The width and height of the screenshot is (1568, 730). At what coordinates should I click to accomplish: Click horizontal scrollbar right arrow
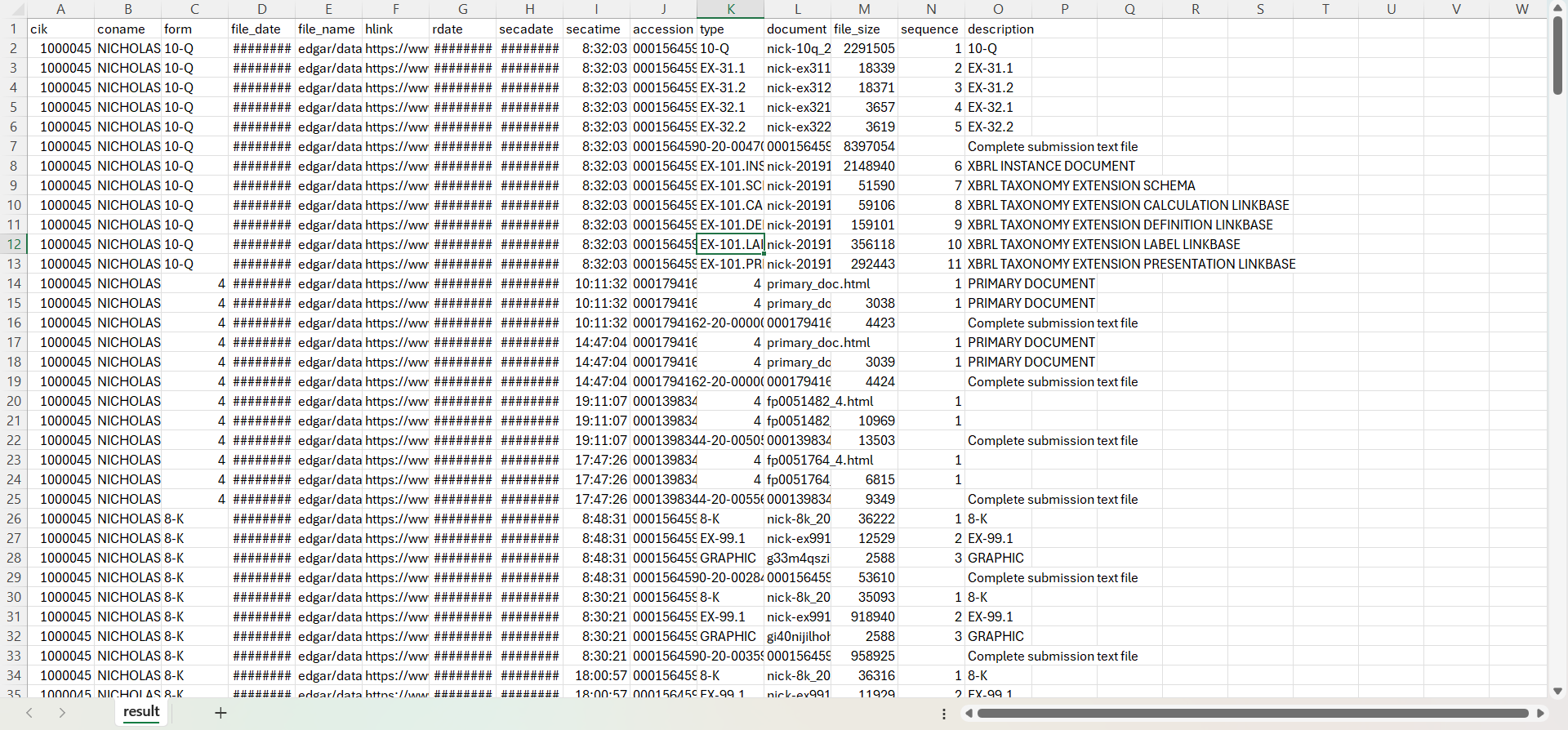click(1540, 714)
